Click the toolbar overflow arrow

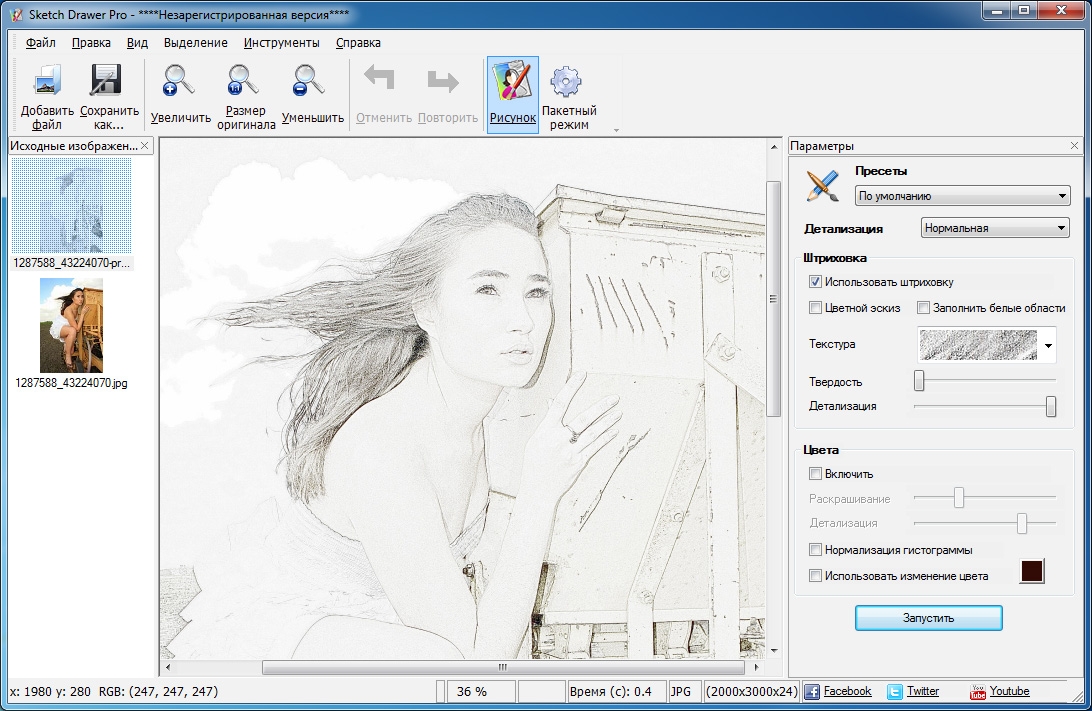[x=616, y=130]
